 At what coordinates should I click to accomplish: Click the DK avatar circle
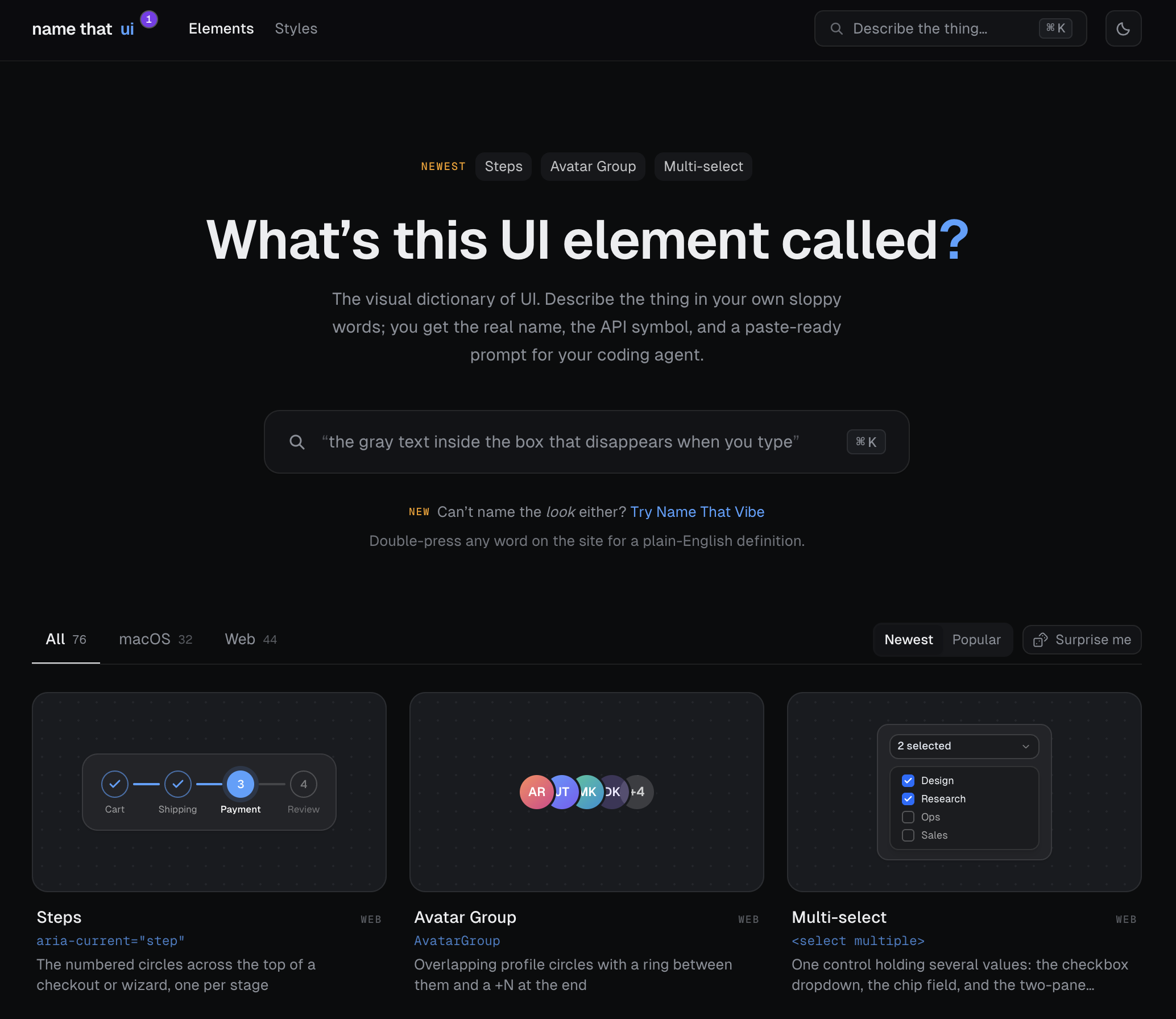click(x=613, y=792)
